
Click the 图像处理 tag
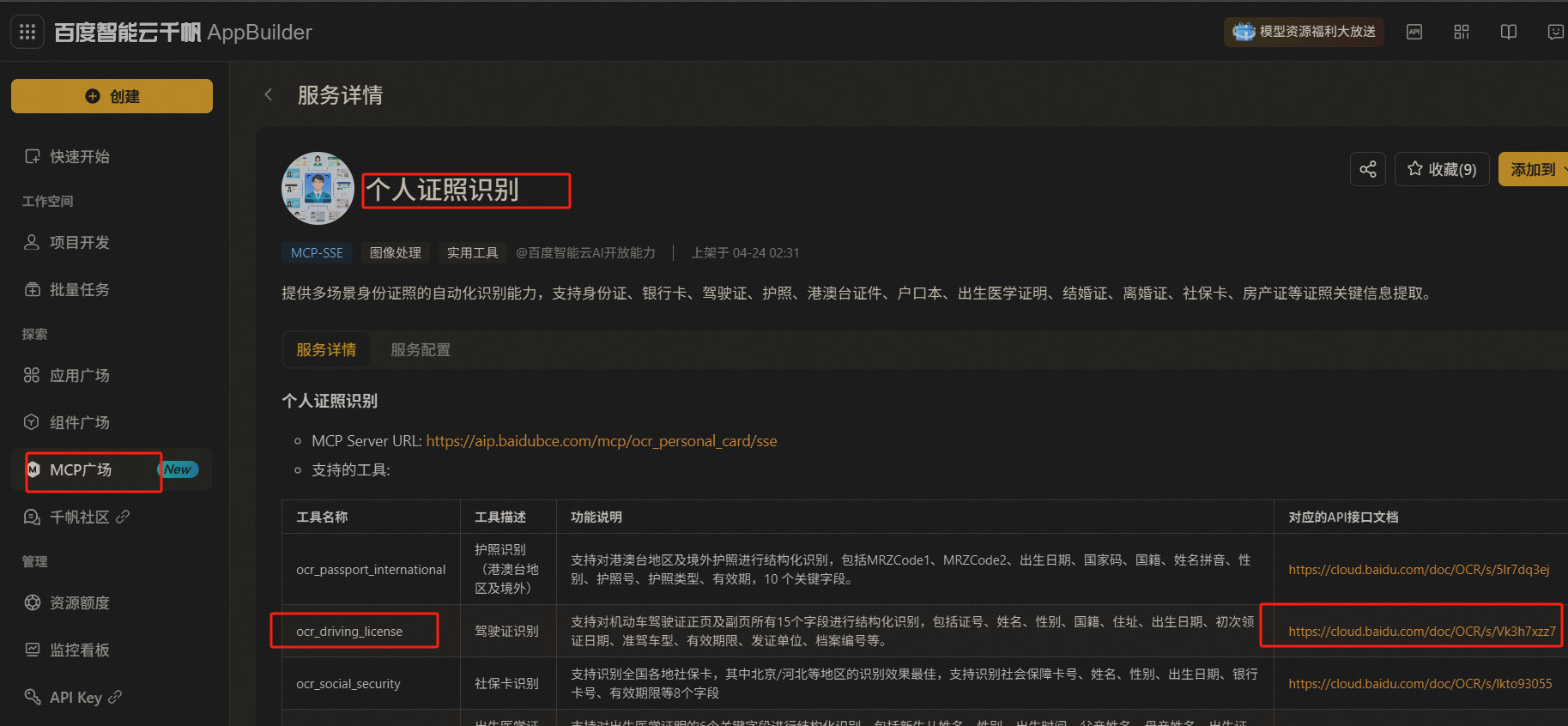click(396, 253)
